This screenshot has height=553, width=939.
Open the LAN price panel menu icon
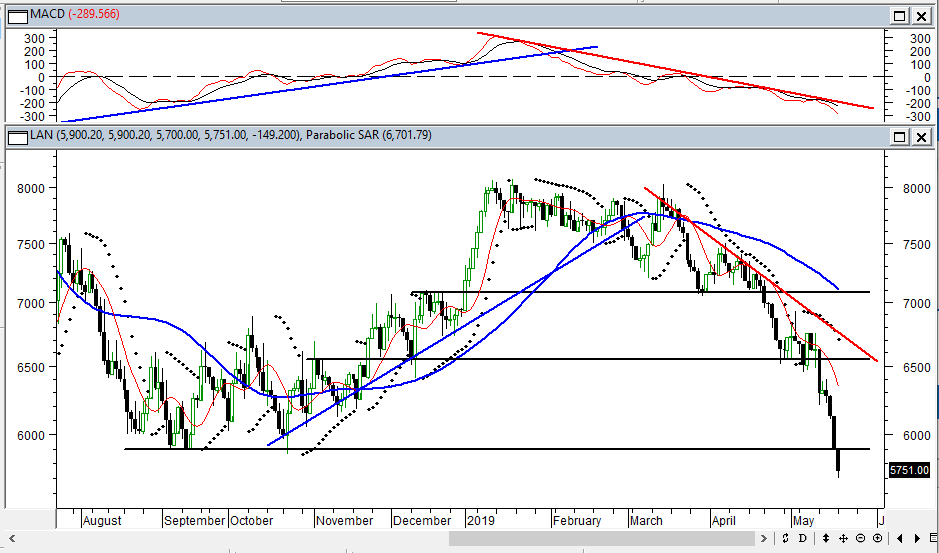(x=16, y=135)
